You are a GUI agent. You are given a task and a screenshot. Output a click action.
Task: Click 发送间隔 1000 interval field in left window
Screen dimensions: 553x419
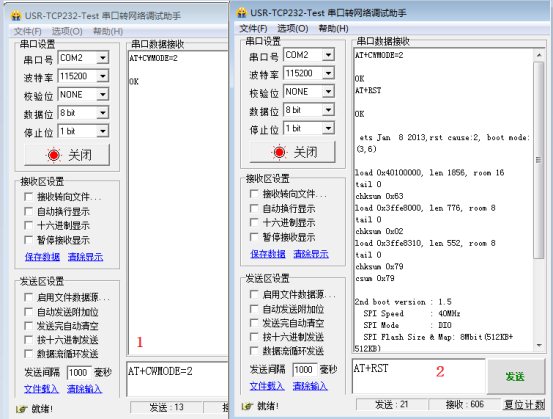click(79, 373)
